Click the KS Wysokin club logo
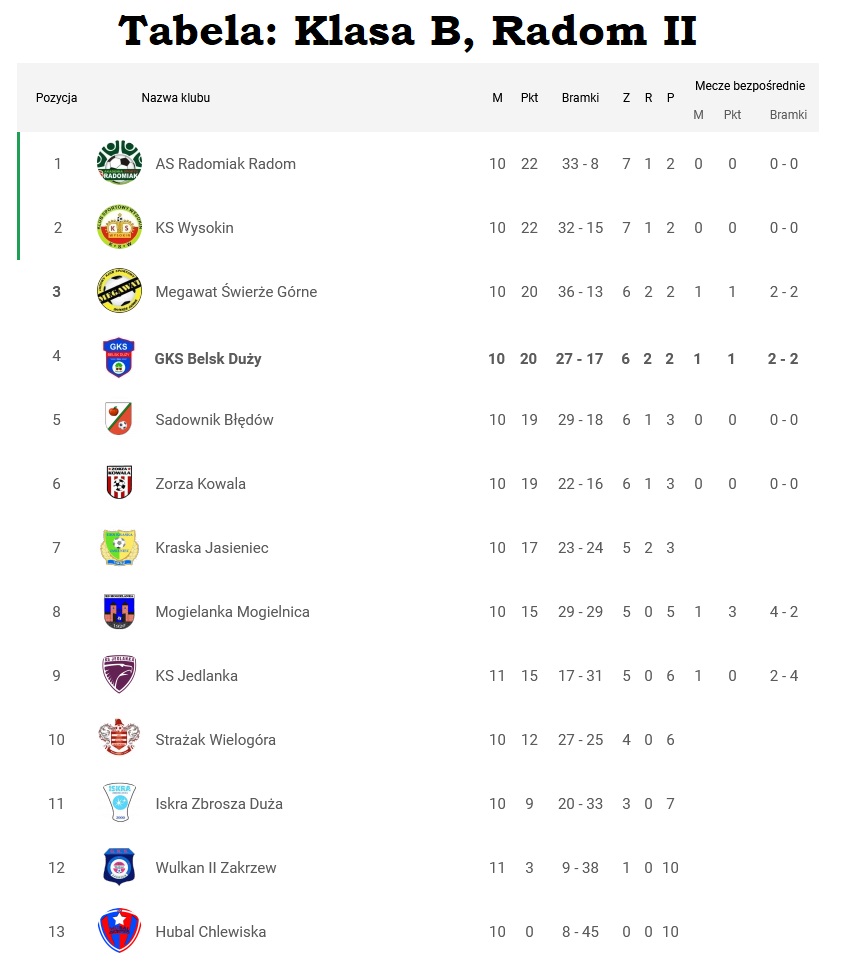The height and width of the screenshot is (968, 841). point(119,227)
